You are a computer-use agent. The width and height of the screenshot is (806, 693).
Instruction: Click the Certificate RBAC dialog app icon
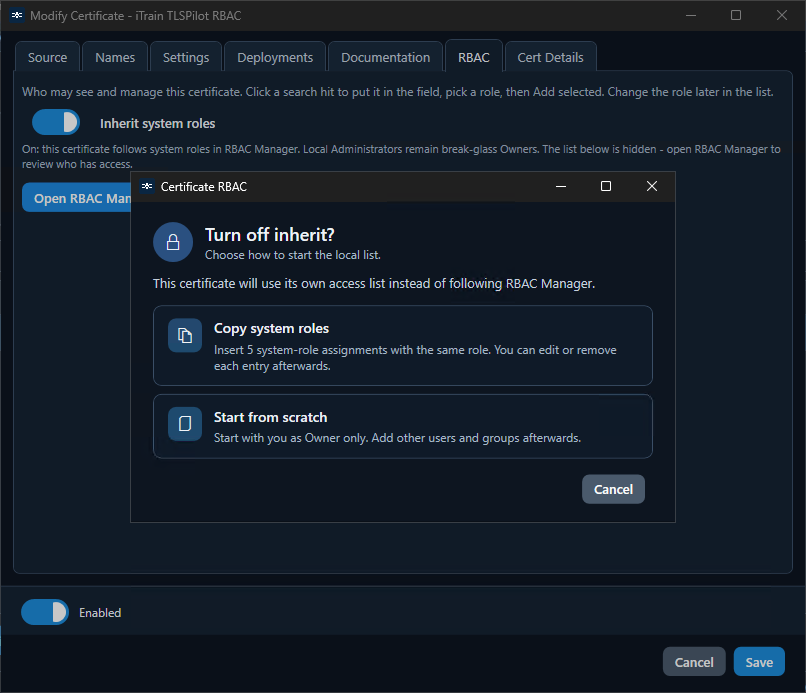point(147,186)
